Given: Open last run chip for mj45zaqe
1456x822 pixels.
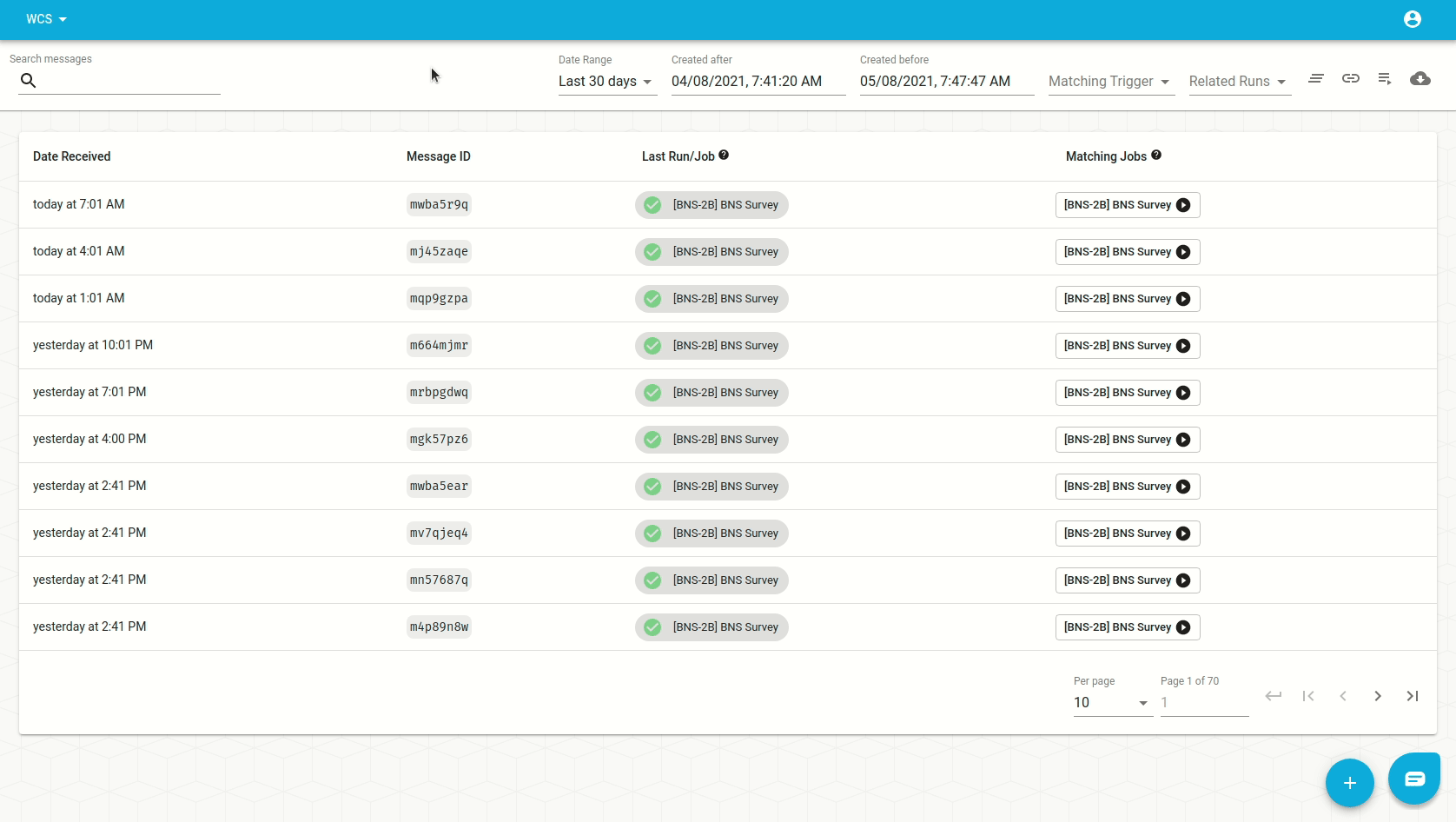Looking at the screenshot, I should (711, 252).
